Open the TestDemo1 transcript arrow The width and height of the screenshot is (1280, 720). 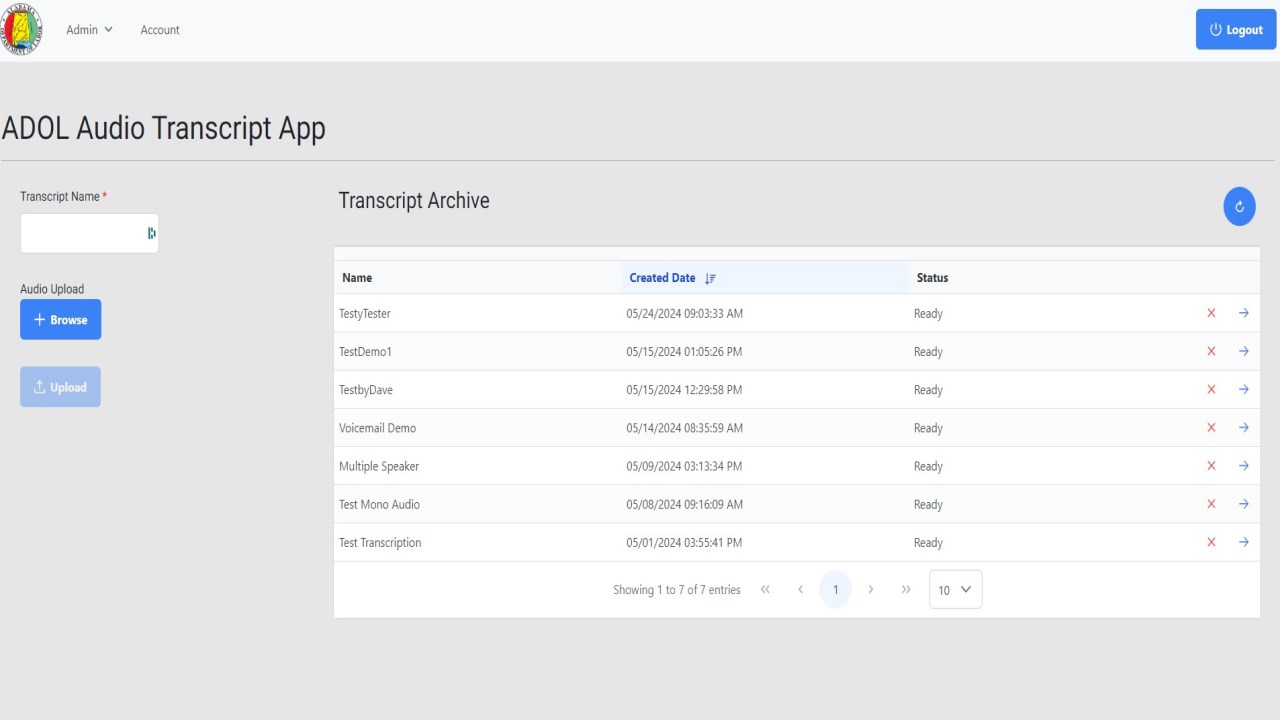point(1244,351)
